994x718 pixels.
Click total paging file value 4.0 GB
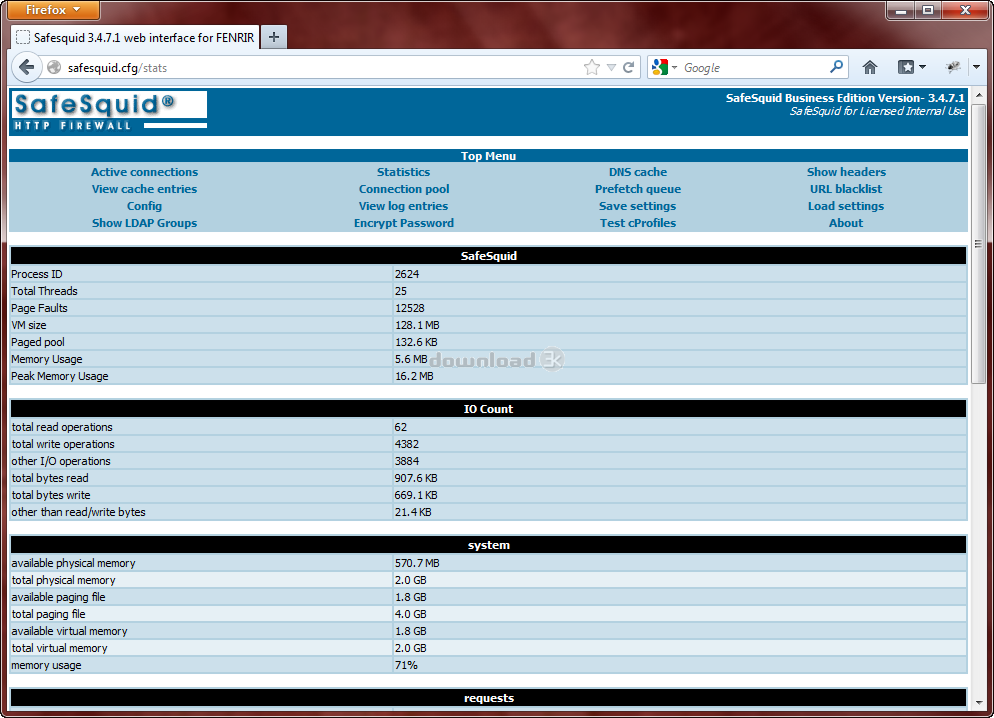[x=411, y=615]
